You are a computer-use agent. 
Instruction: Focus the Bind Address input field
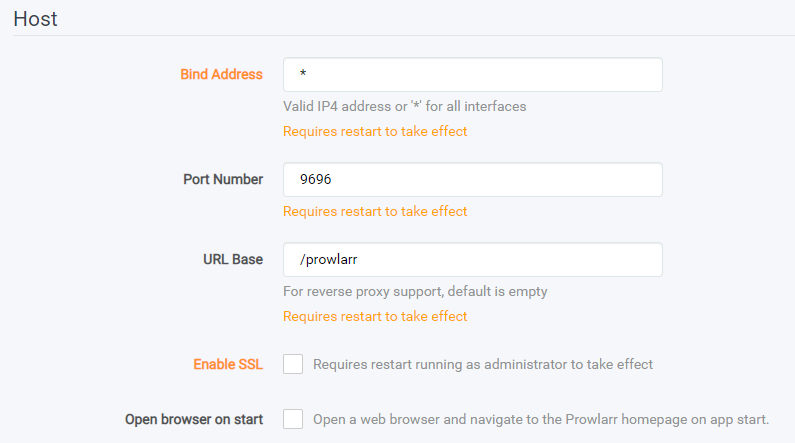pos(473,75)
